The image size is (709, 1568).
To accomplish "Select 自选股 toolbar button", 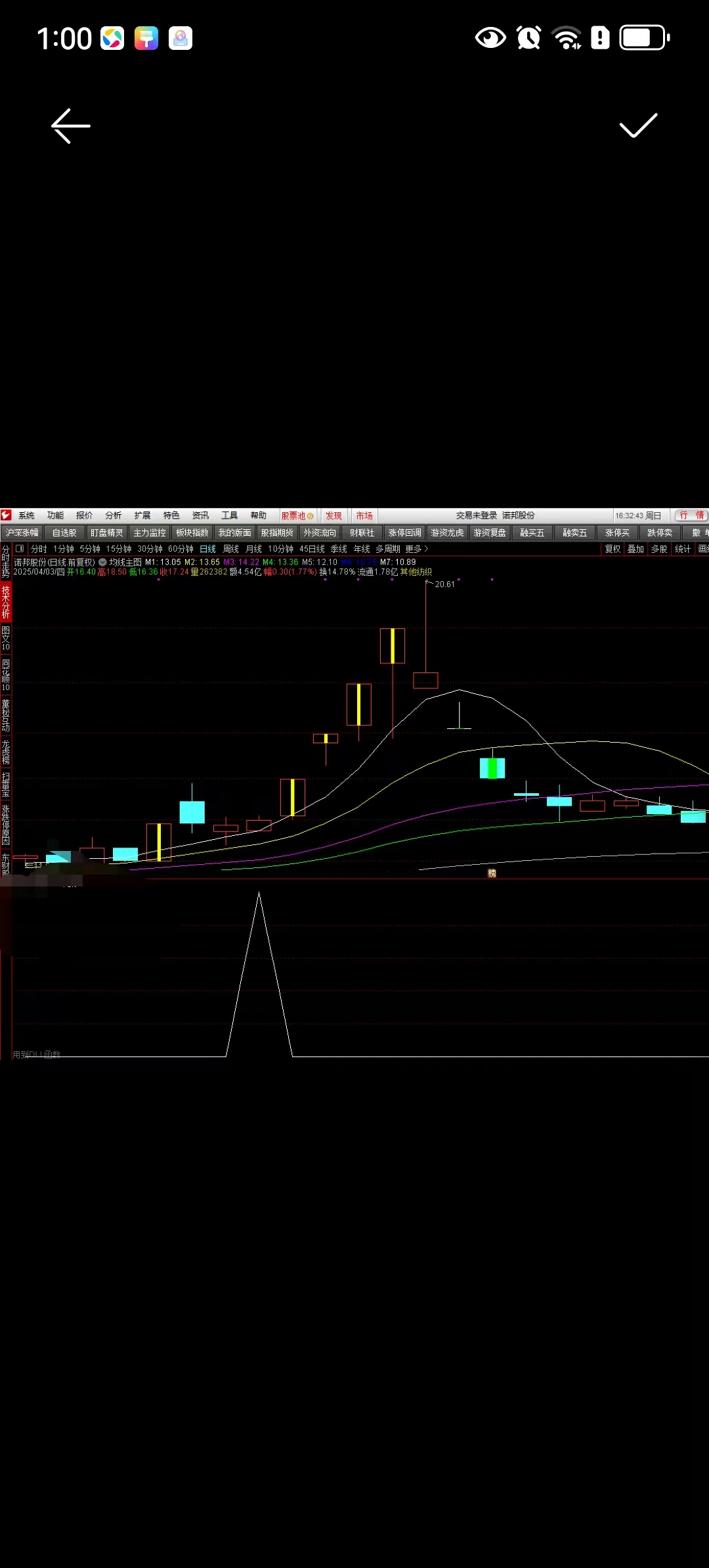I will point(64,533).
